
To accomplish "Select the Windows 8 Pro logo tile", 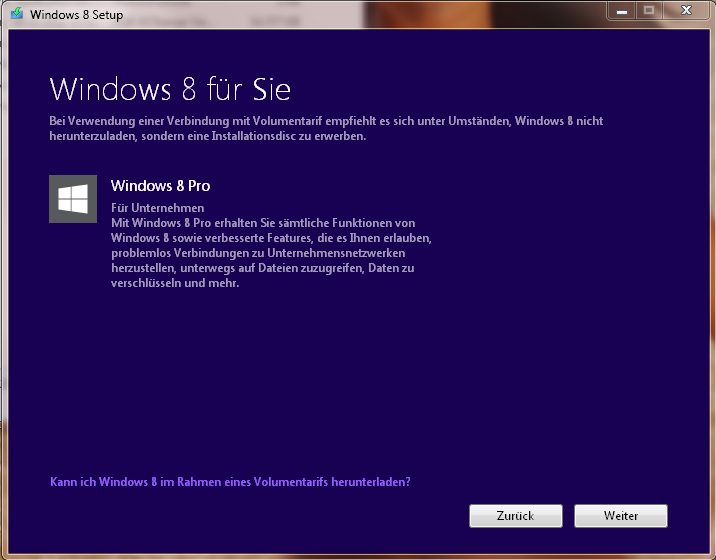I will click(x=73, y=199).
